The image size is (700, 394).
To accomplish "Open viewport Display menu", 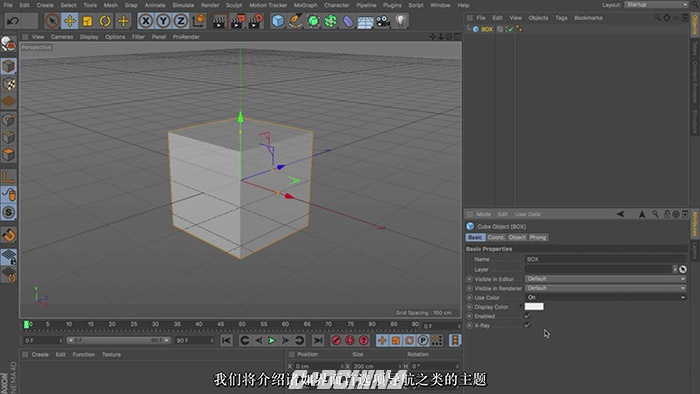I will tap(89, 37).
